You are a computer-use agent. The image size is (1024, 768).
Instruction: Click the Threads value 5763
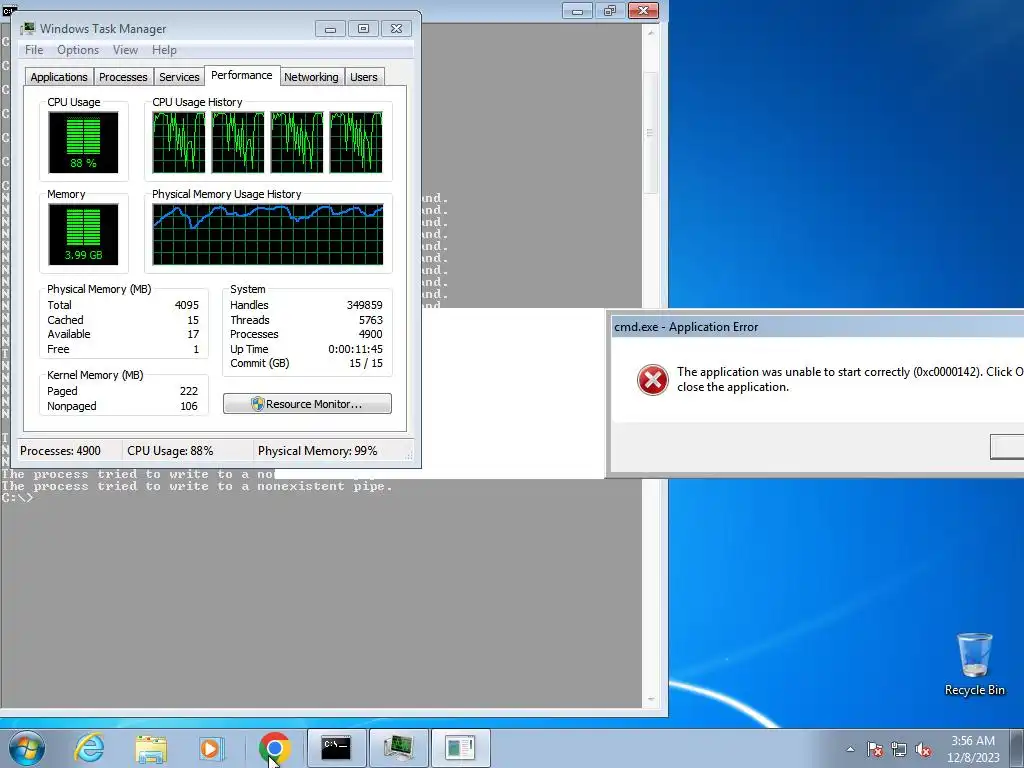370,320
